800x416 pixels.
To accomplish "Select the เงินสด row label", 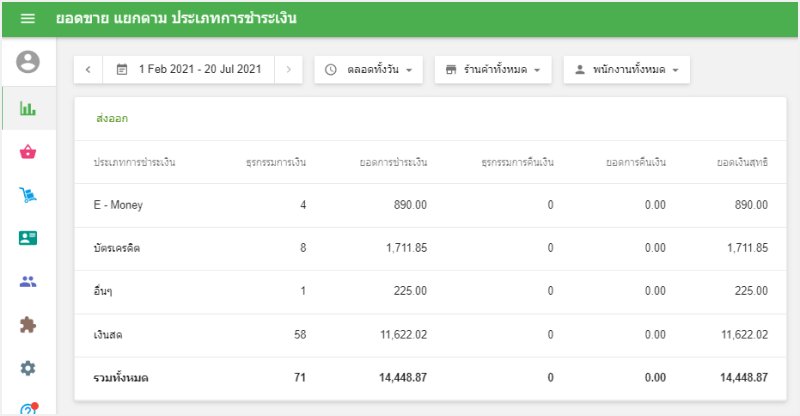I will click(108, 335).
